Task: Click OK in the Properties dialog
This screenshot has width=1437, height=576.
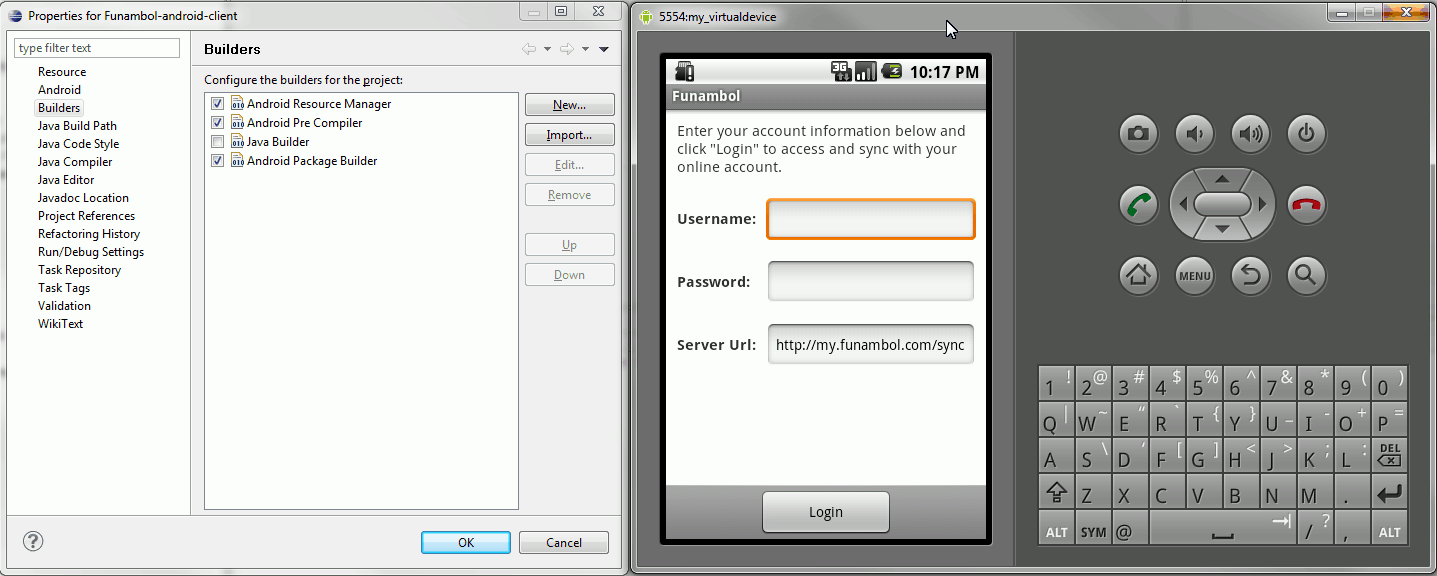Action: (466, 542)
